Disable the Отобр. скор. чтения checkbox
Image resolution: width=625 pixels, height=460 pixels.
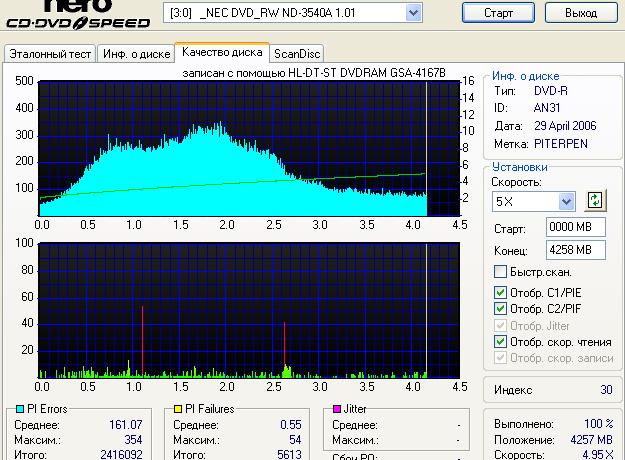[501, 342]
